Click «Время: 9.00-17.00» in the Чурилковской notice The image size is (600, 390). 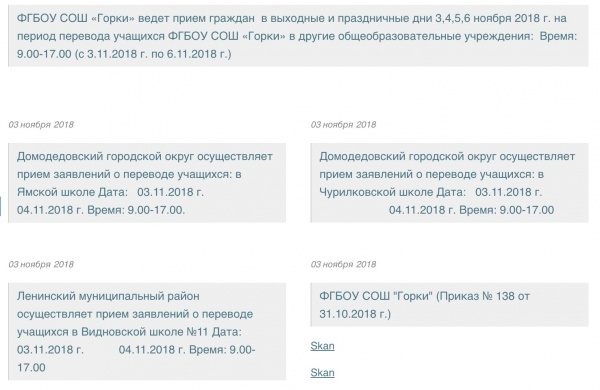[506, 210]
